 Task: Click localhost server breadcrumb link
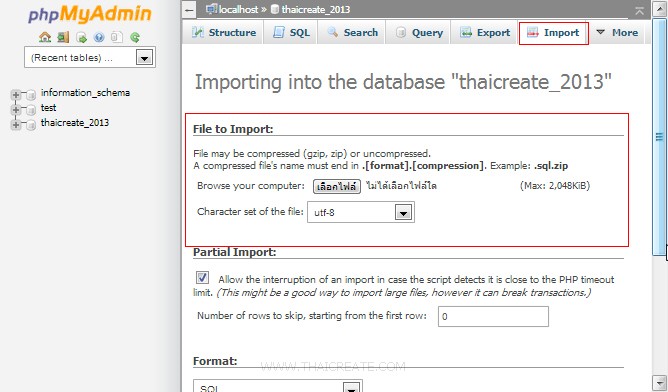(238, 9)
